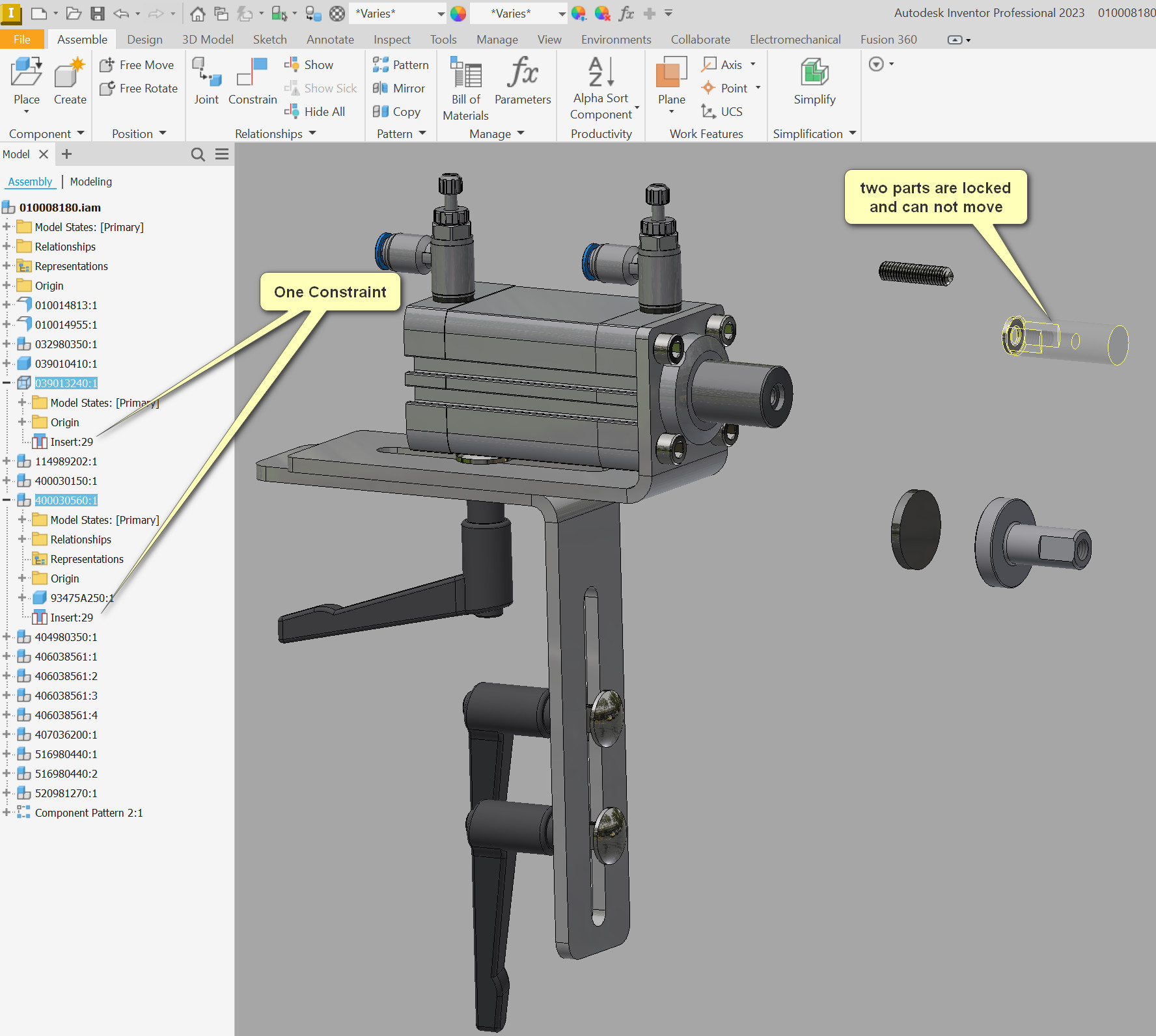
Task: Click the appearance color wheel swatch
Action: point(458,14)
